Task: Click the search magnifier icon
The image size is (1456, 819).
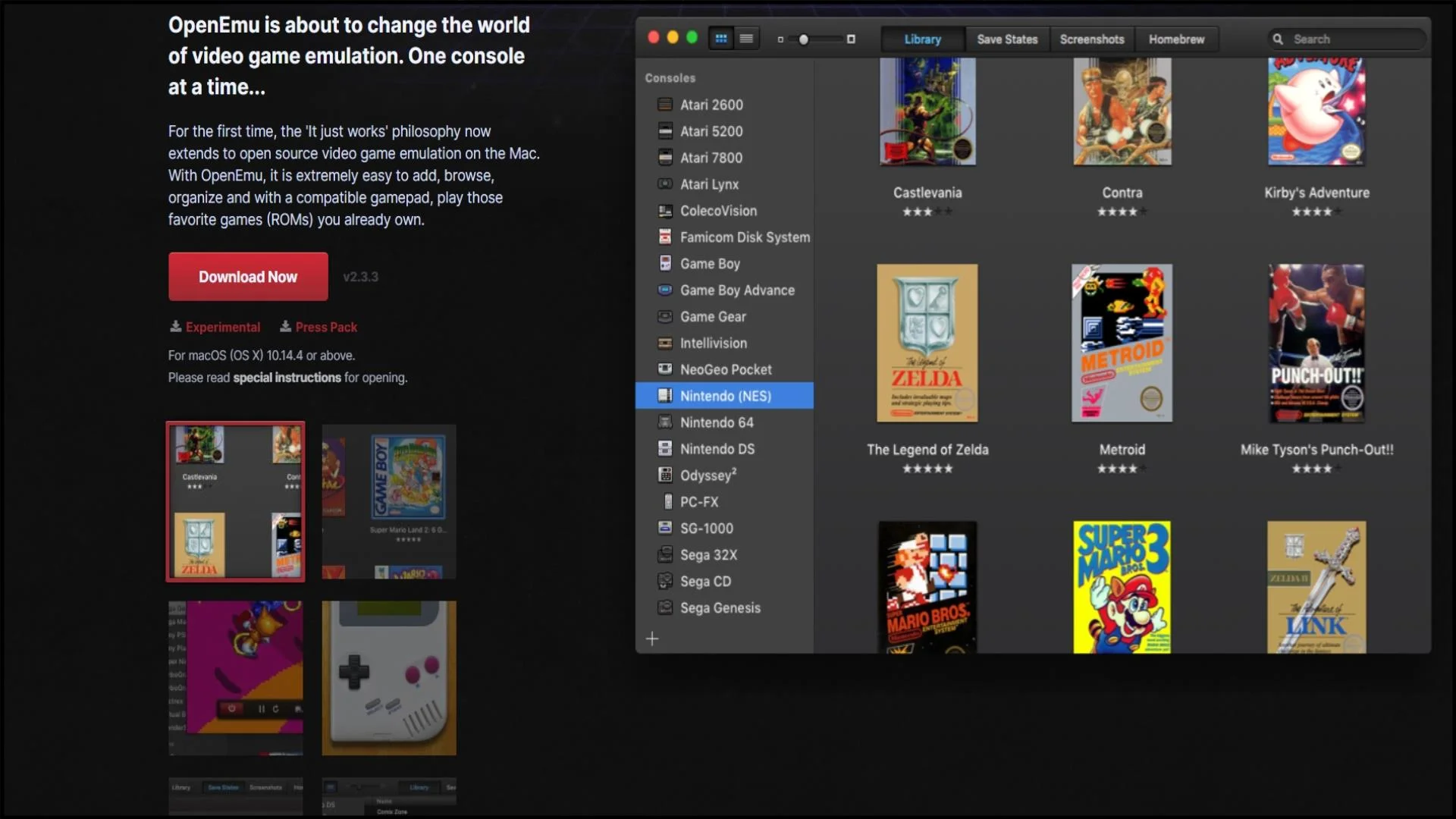Action: click(1278, 39)
